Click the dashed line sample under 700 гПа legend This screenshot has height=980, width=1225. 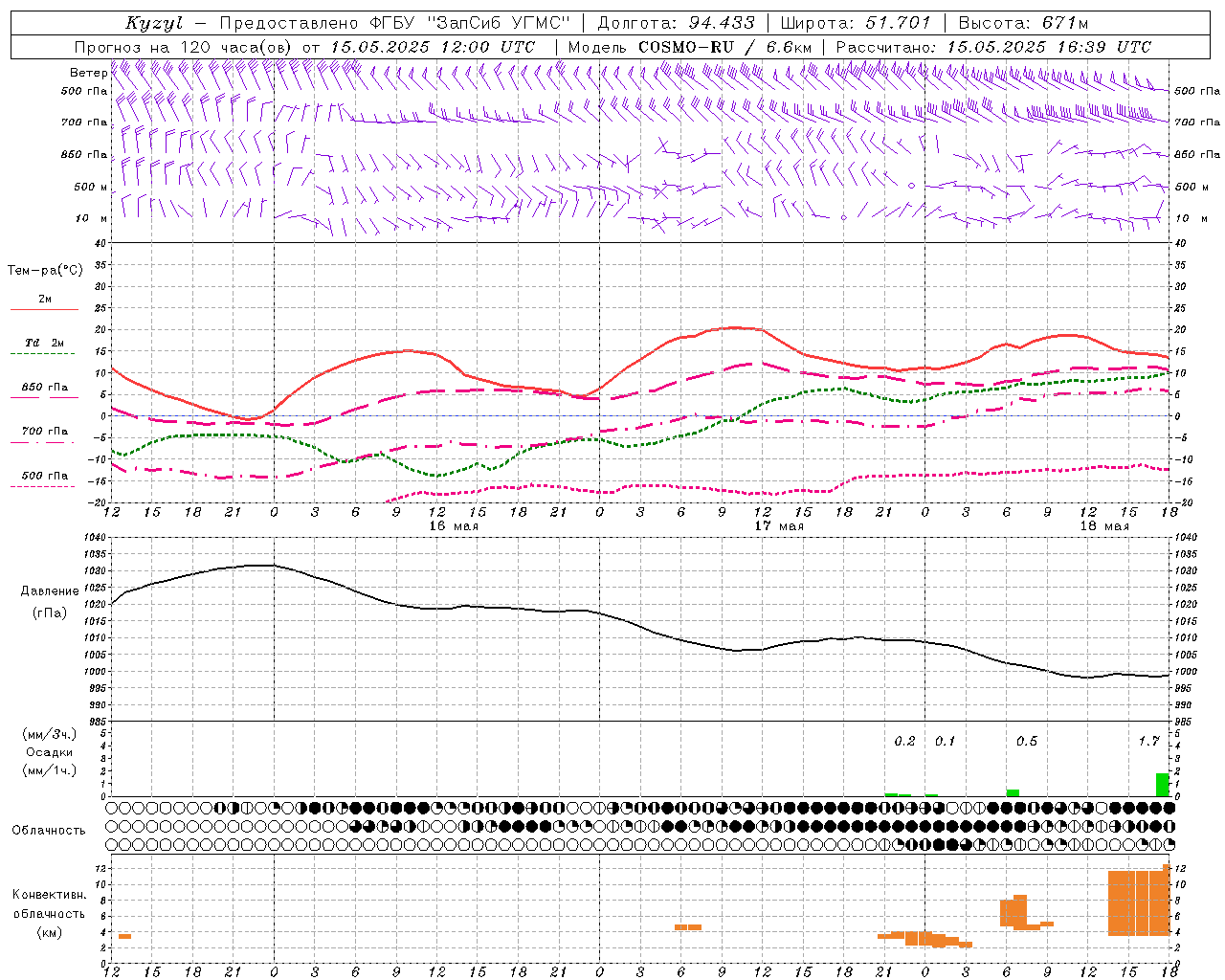42,442
